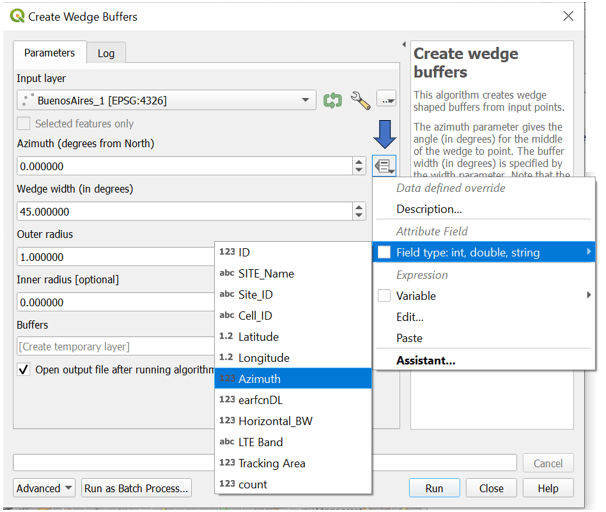Open the Advanced dropdown button

tap(44, 489)
